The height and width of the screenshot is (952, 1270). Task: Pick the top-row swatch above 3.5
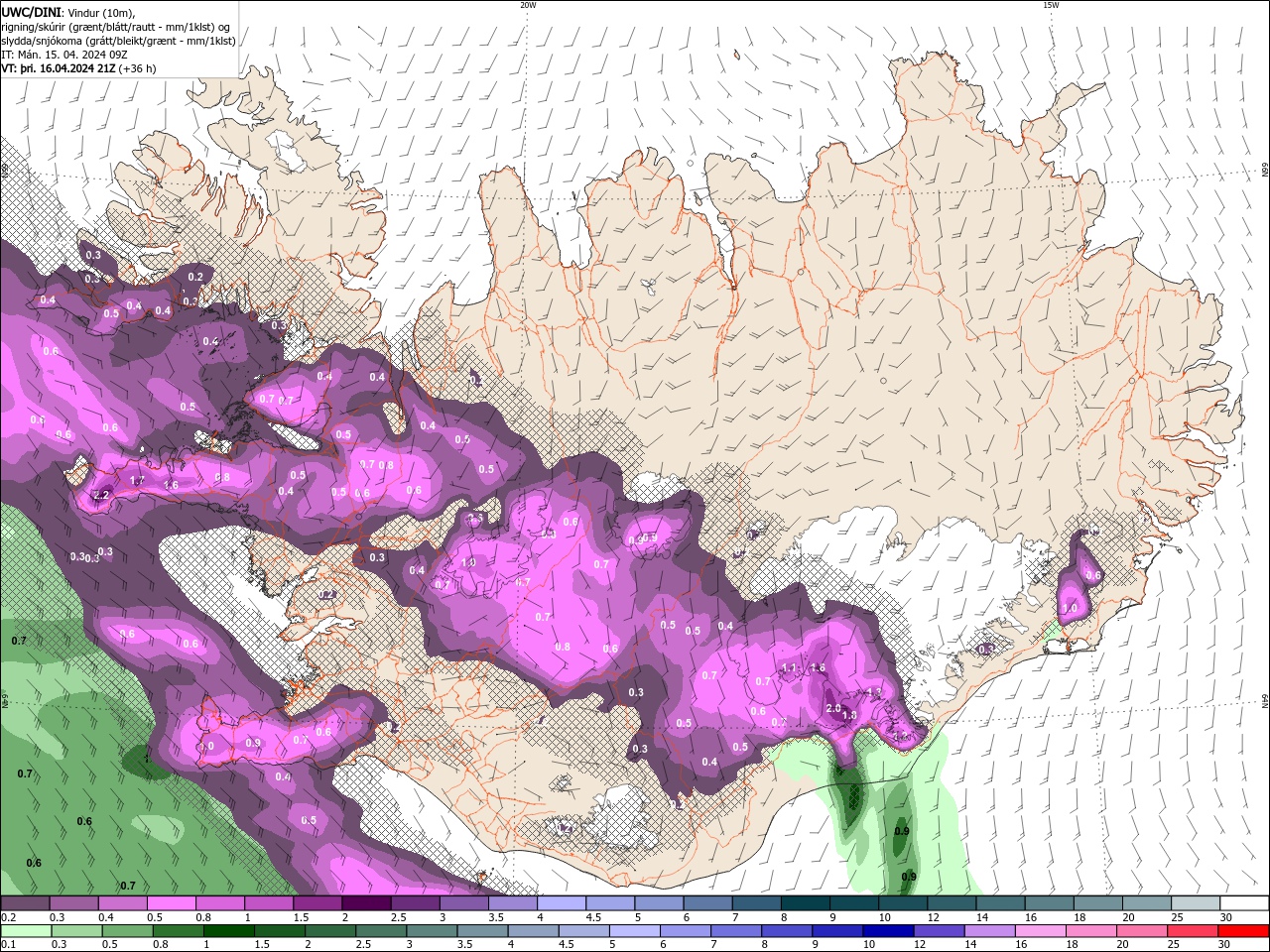click(x=513, y=903)
